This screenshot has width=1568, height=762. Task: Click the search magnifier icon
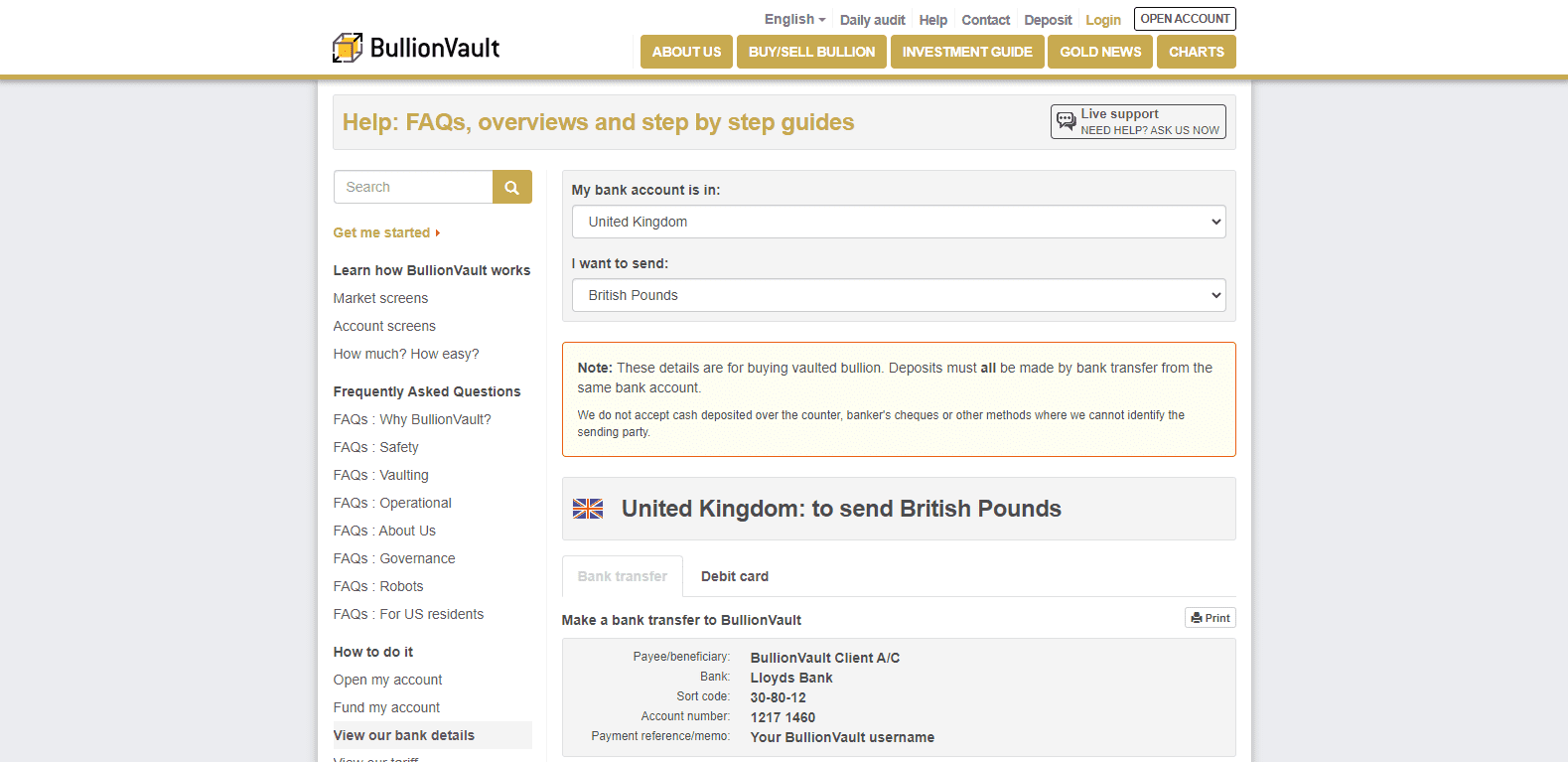click(511, 187)
